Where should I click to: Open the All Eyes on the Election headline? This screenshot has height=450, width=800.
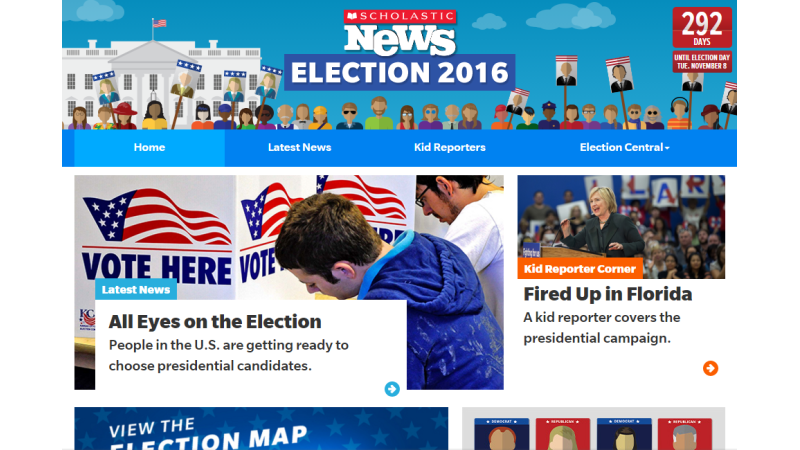coord(215,322)
